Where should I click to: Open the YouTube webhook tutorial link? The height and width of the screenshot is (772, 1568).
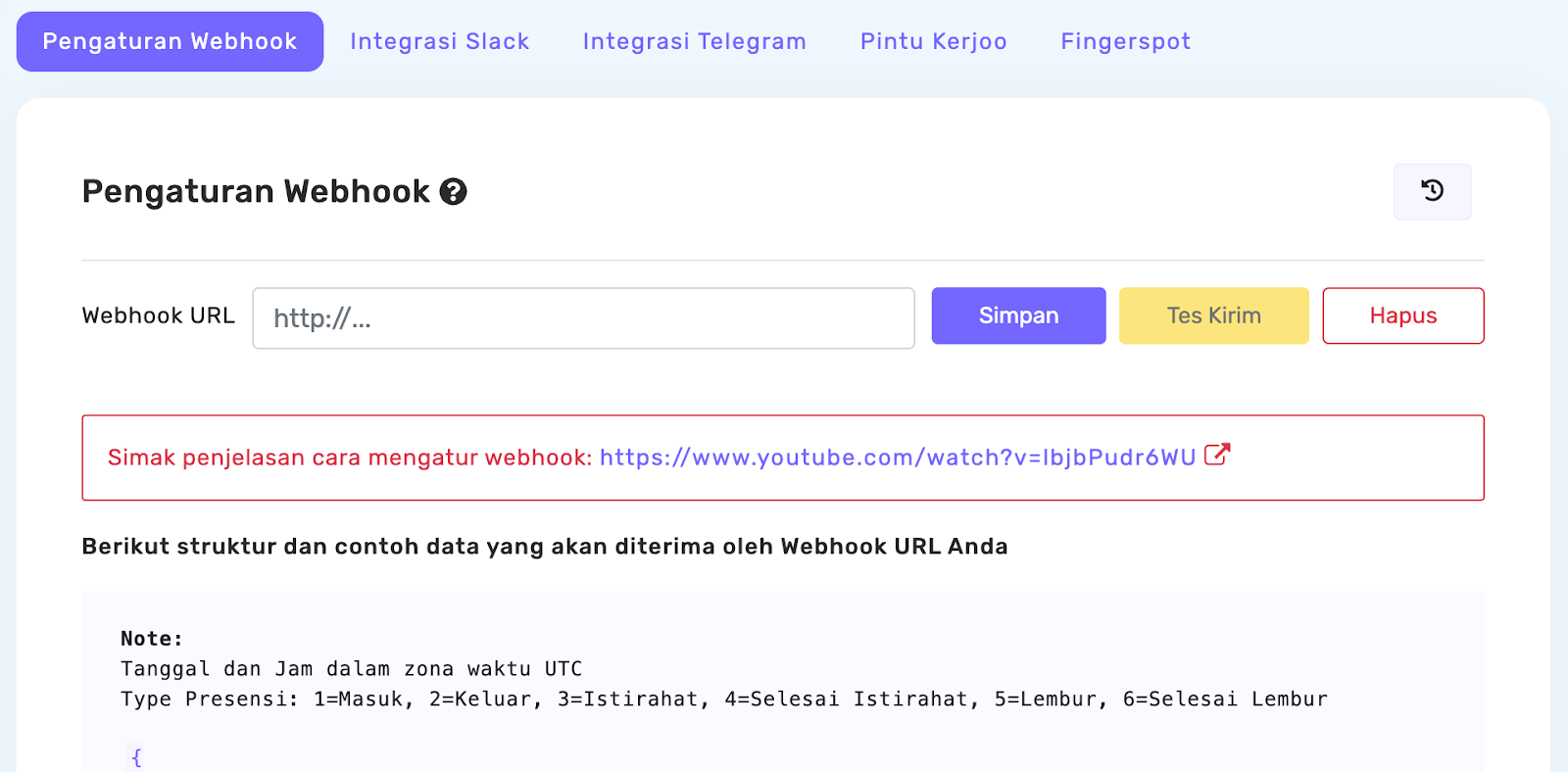[x=897, y=458]
